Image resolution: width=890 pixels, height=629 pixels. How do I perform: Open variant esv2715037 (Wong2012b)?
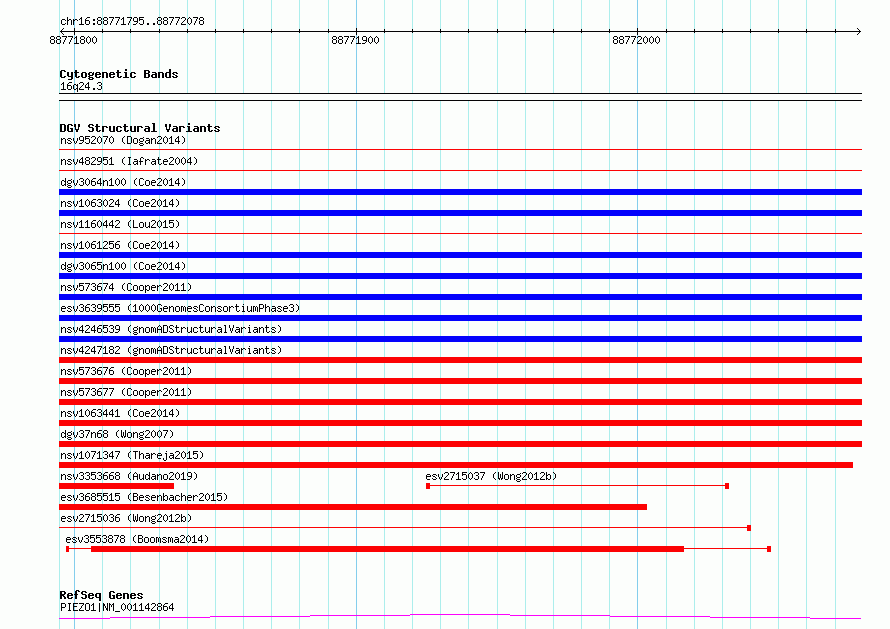pyautogui.click(x=491, y=476)
